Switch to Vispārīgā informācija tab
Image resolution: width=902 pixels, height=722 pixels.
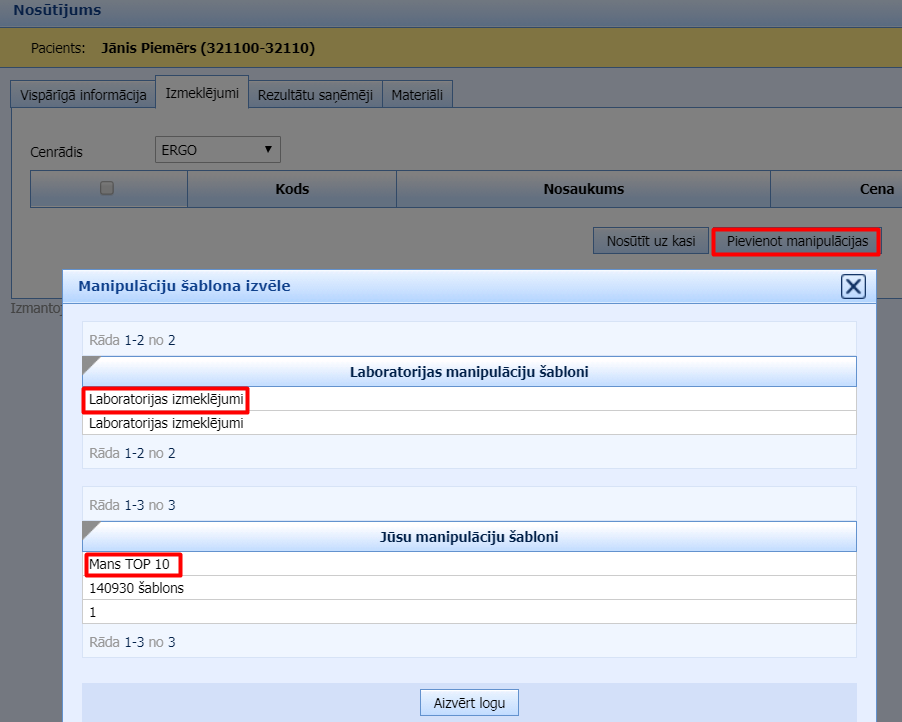point(83,95)
